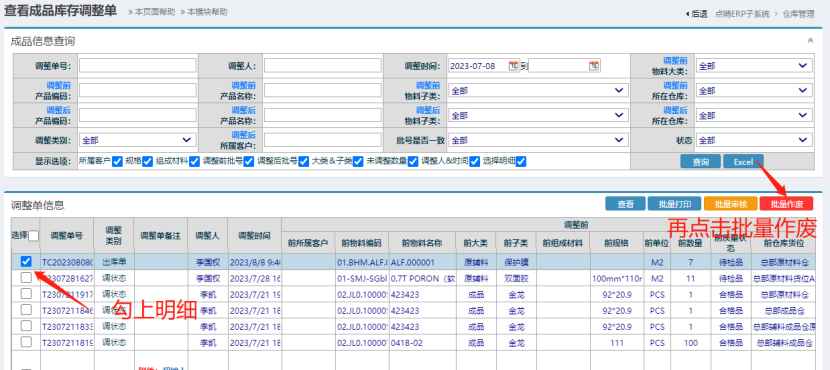Click the 后退 back arrow
Screen dimensions: 830x370
[x=697, y=14]
